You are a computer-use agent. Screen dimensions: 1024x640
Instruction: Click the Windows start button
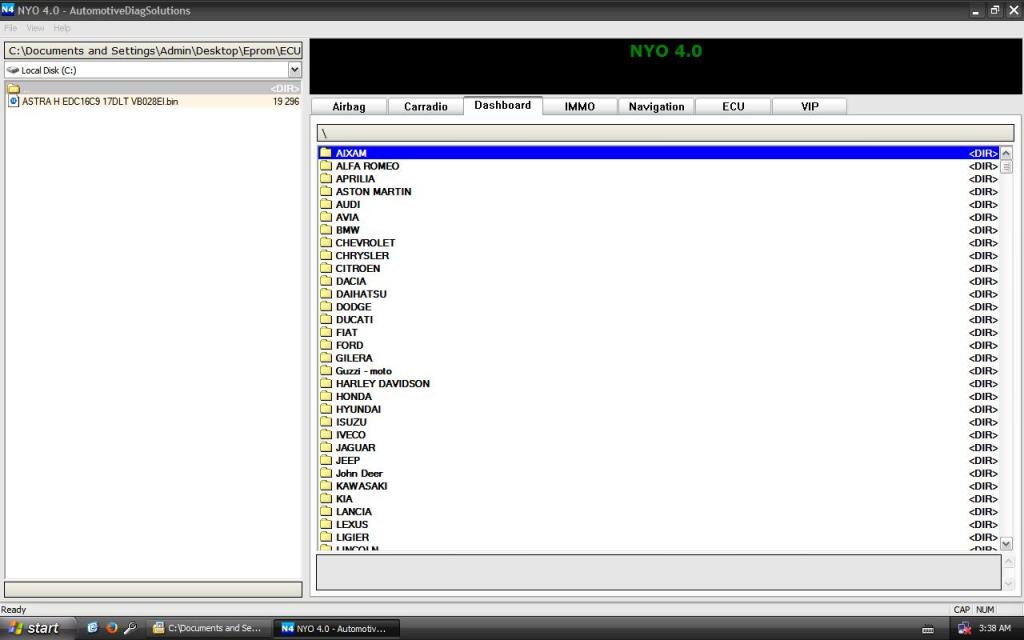click(35, 628)
